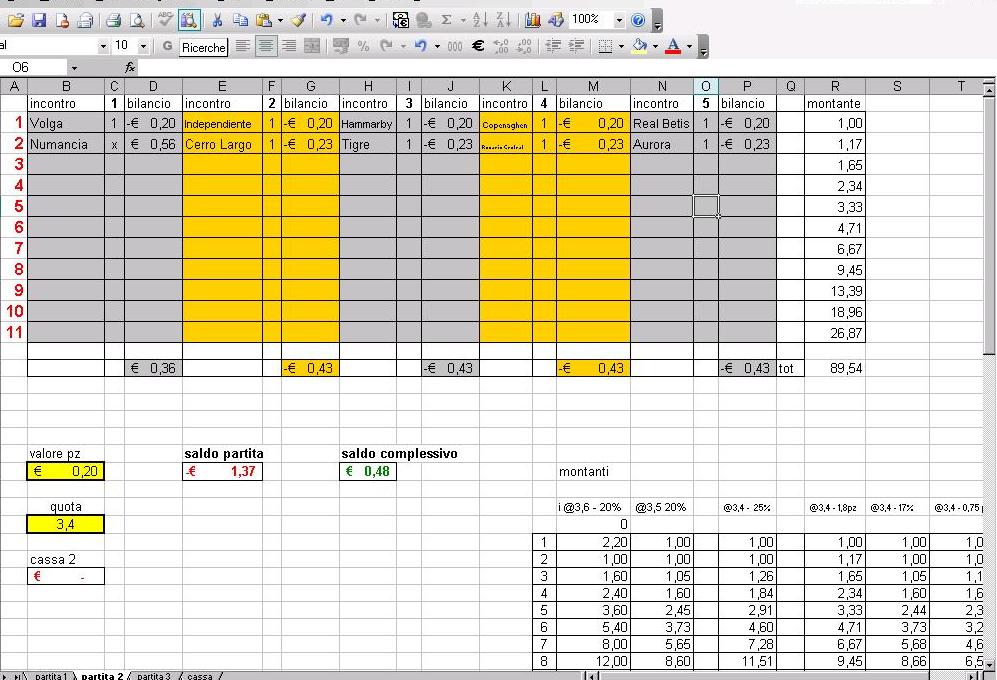
Task: Toggle bold (G) formatting
Action: [x=167, y=46]
